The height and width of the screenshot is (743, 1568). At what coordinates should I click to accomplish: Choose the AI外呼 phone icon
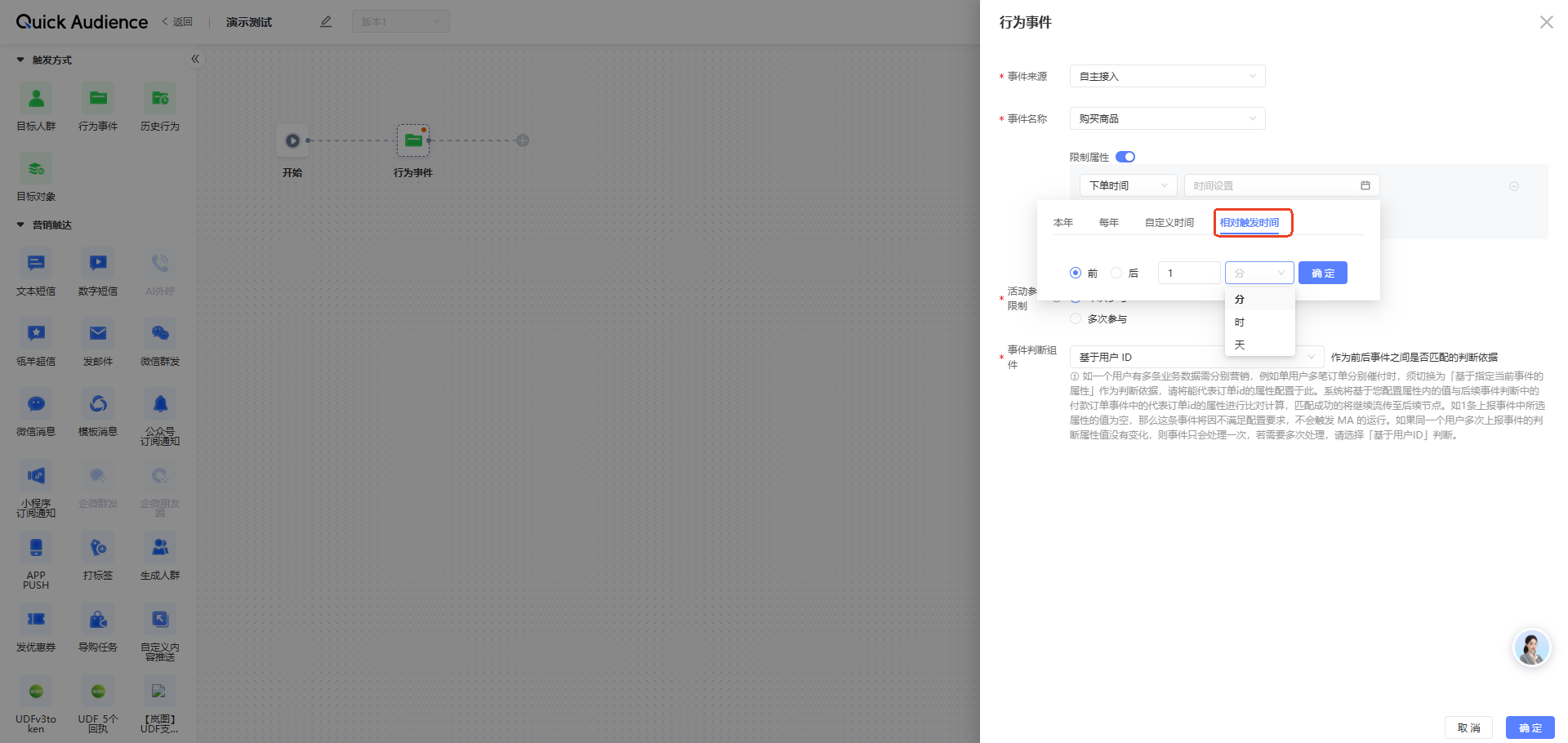pyautogui.click(x=160, y=263)
